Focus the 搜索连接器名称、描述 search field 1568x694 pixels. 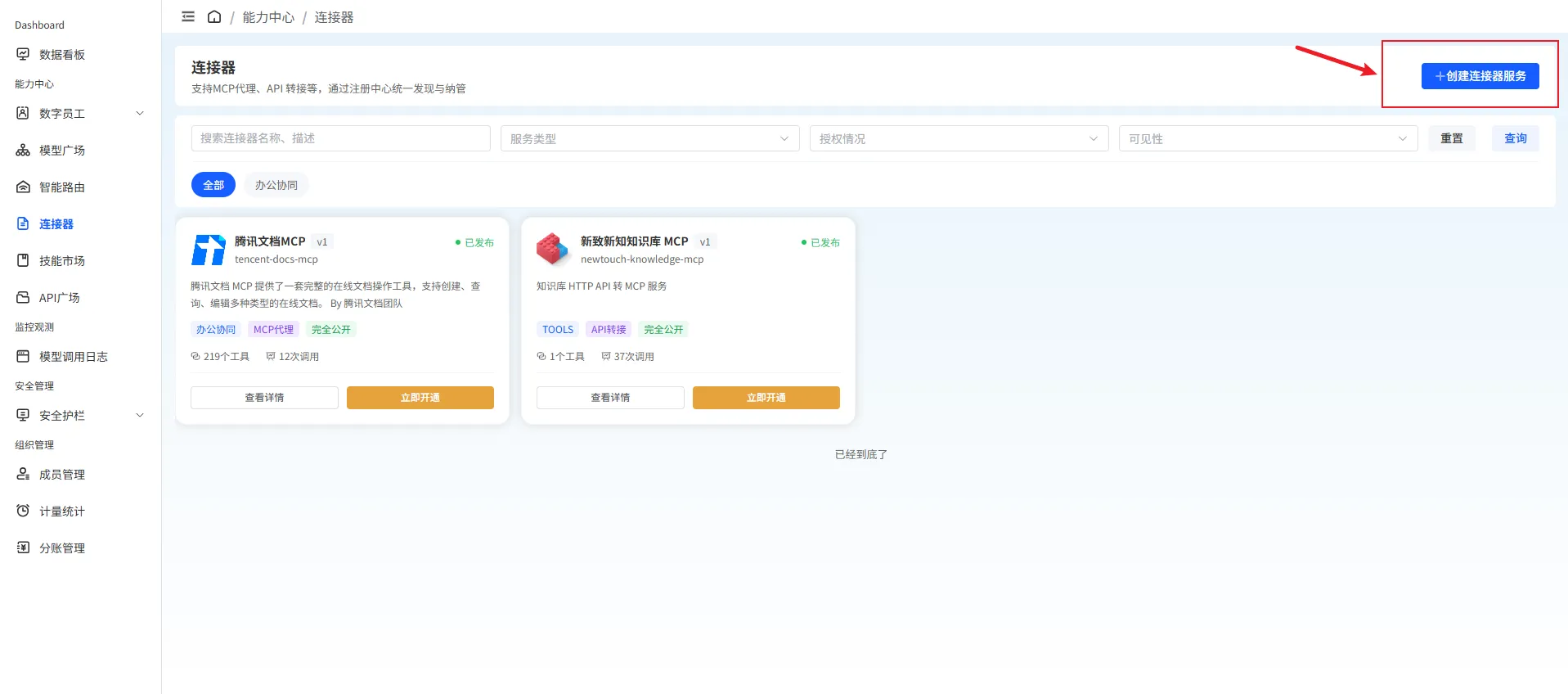click(x=340, y=138)
